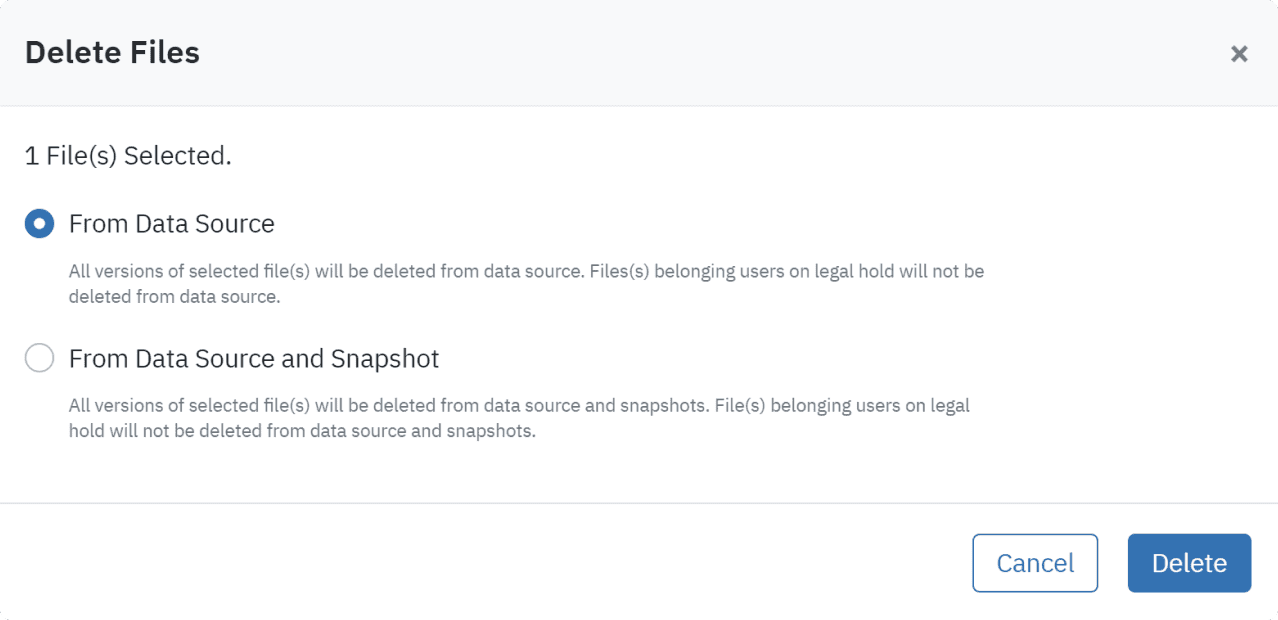Viewport: 1278px width, 620px height.
Task: Click the "Delete Files" dialog title
Action: coord(112,53)
